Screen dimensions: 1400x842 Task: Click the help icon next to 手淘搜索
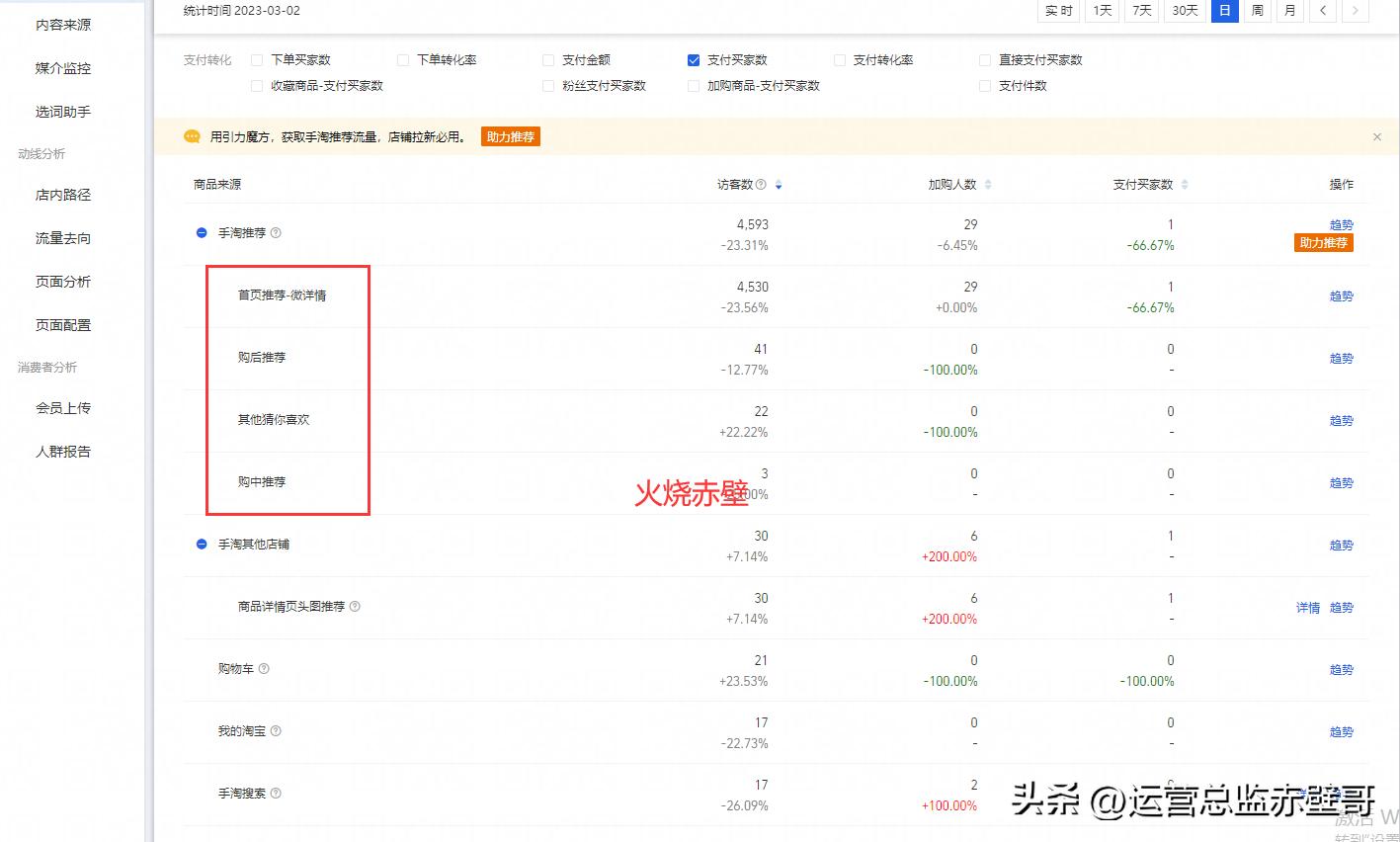tap(274, 793)
